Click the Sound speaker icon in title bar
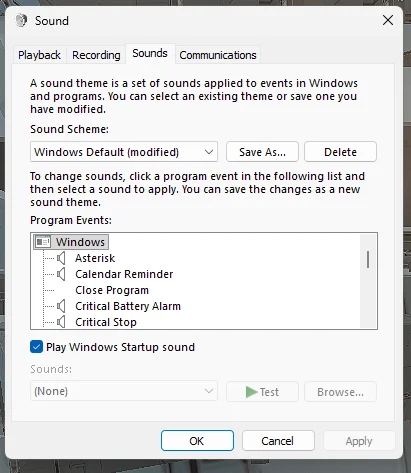Image resolution: width=411 pixels, height=473 pixels. point(21,20)
